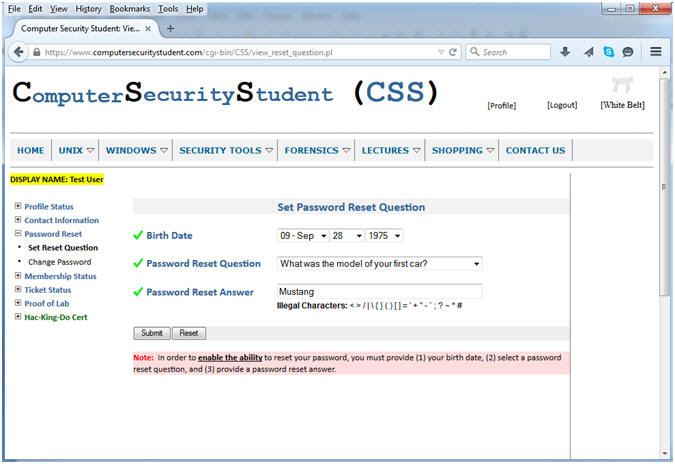The height and width of the screenshot is (464, 675).
Task: Click the padlock site security icon
Action: pyautogui.click(x=37, y=53)
